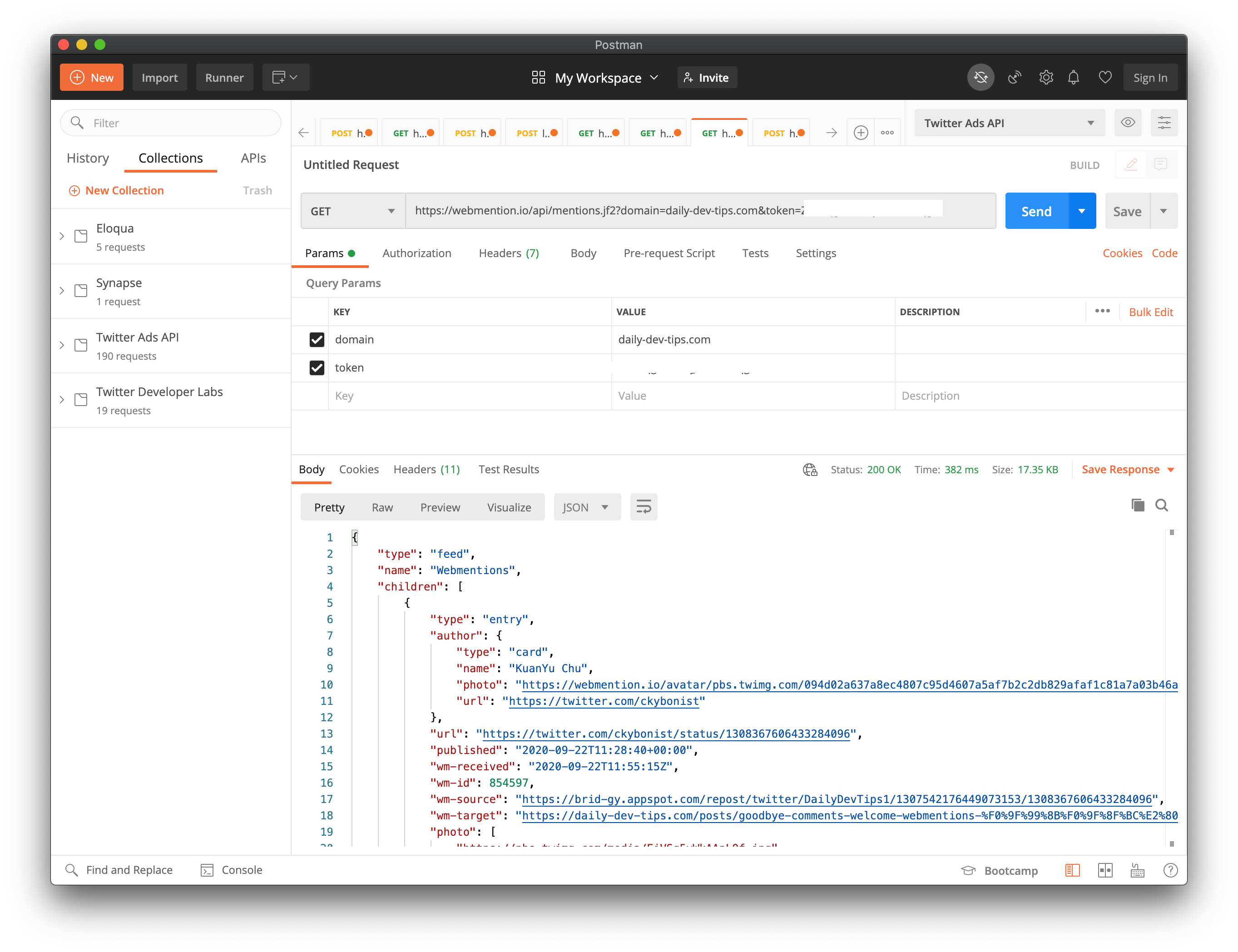
Task: Click the Runner button
Action: point(224,78)
